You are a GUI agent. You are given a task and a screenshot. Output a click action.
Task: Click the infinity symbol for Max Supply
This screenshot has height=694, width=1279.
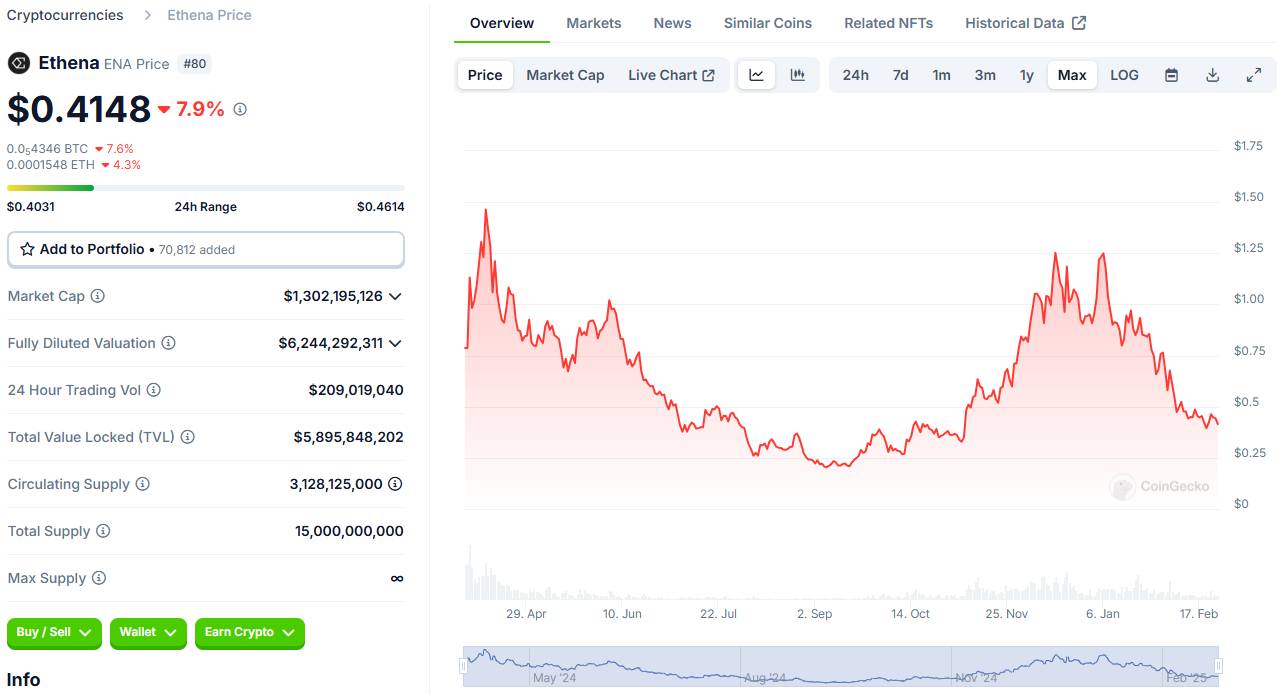pyautogui.click(x=397, y=578)
